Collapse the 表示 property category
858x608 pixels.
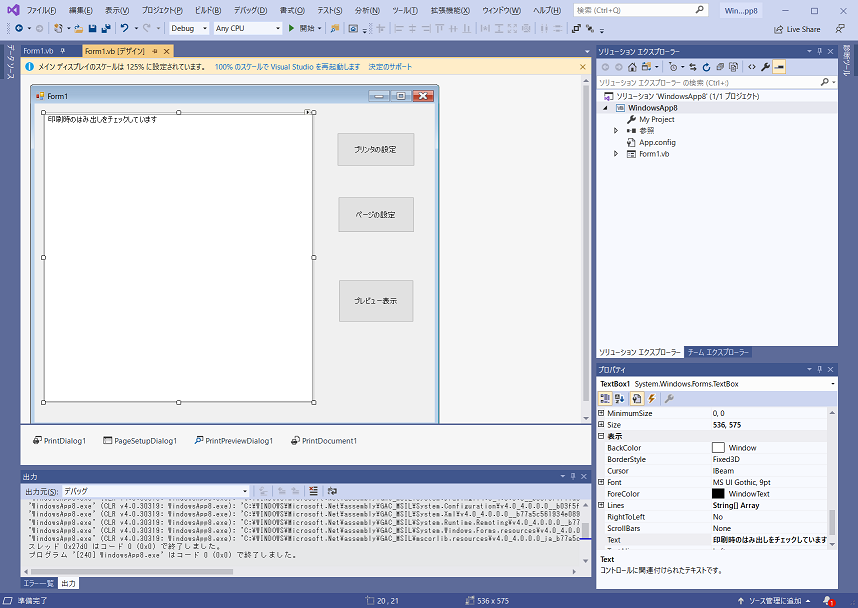pyautogui.click(x=601, y=436)
